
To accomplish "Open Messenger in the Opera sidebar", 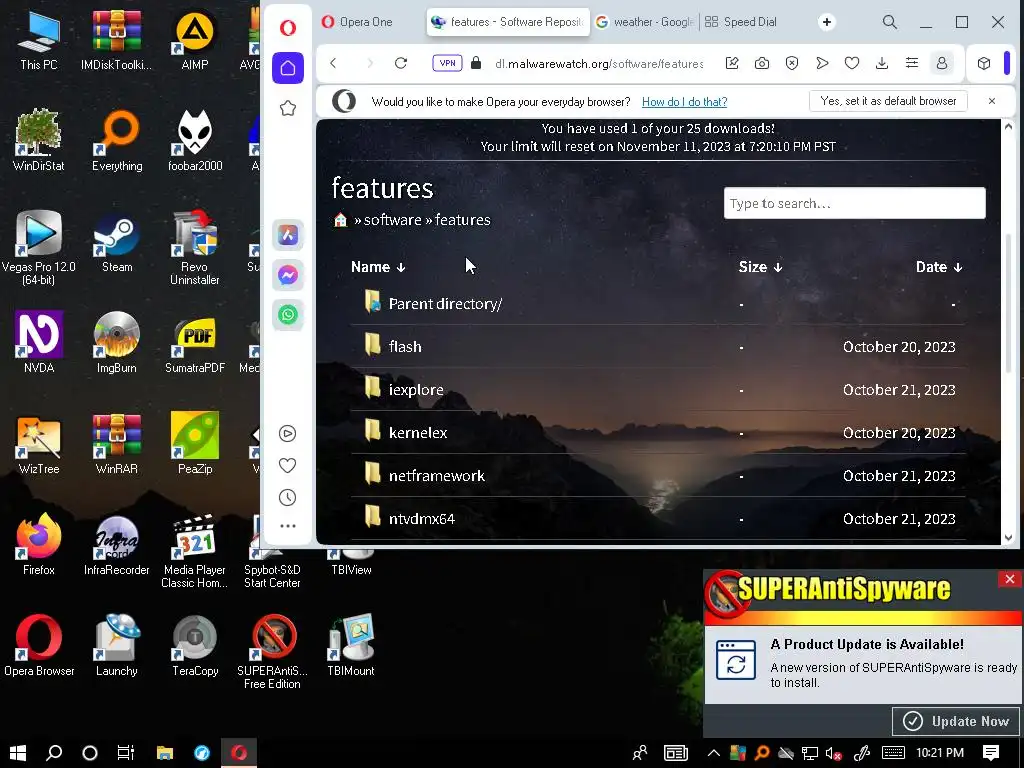I will click(288, 276).
